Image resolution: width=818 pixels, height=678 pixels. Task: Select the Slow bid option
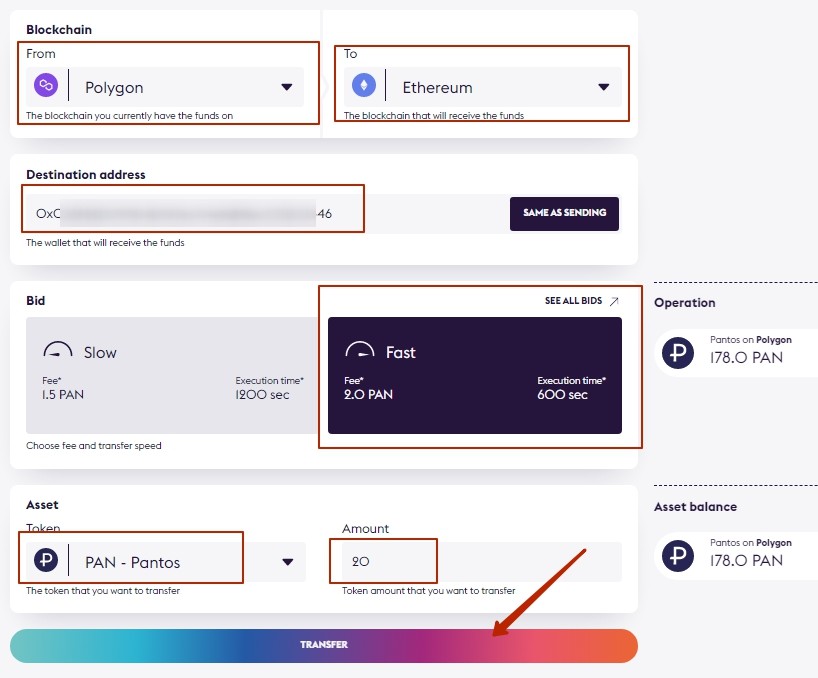[172, 375]
